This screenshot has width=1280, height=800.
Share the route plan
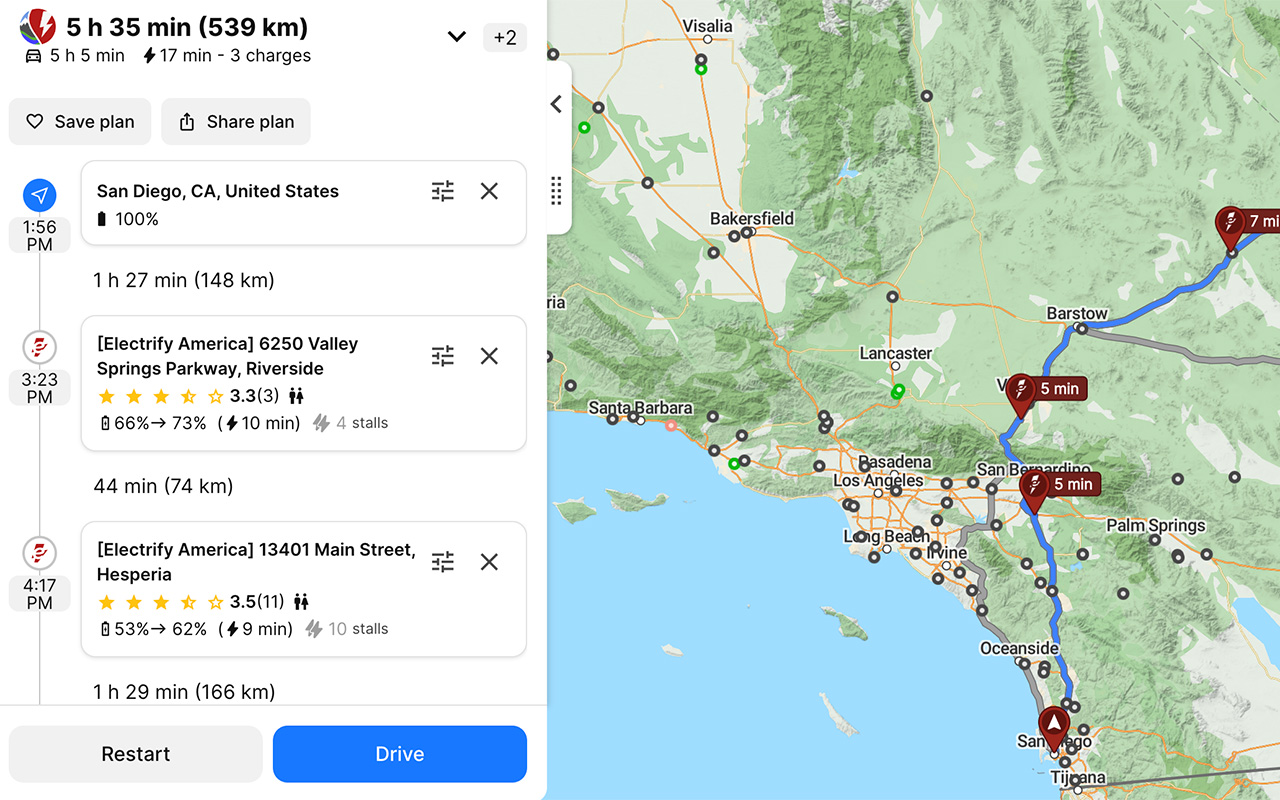[235, 121]
